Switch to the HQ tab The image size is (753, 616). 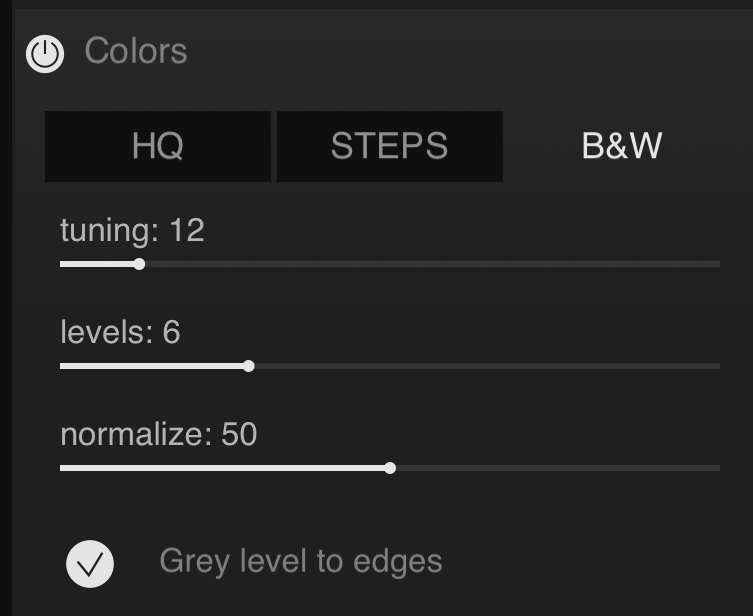pos(158,146)
